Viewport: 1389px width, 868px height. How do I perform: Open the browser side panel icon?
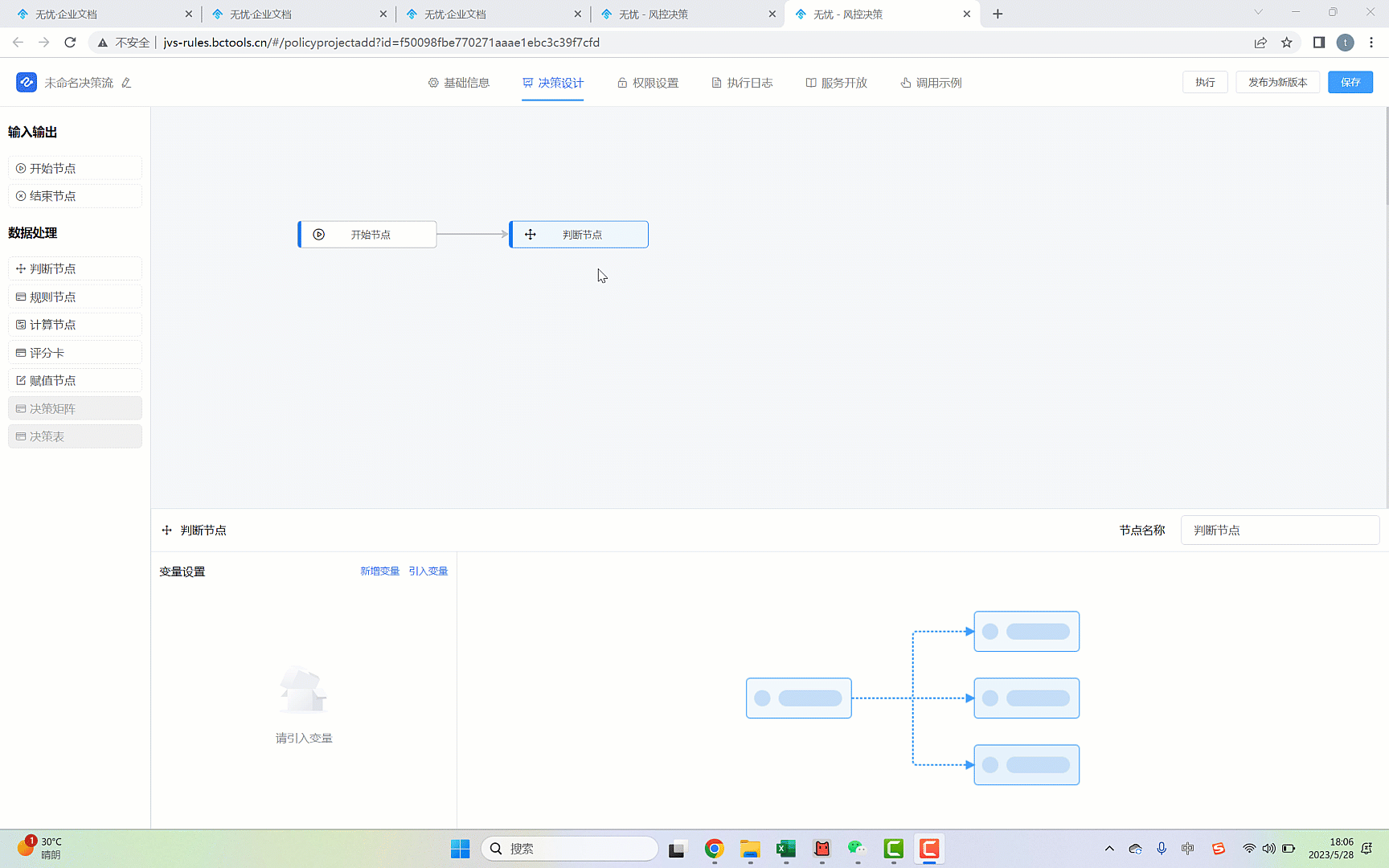(1319, 43)
